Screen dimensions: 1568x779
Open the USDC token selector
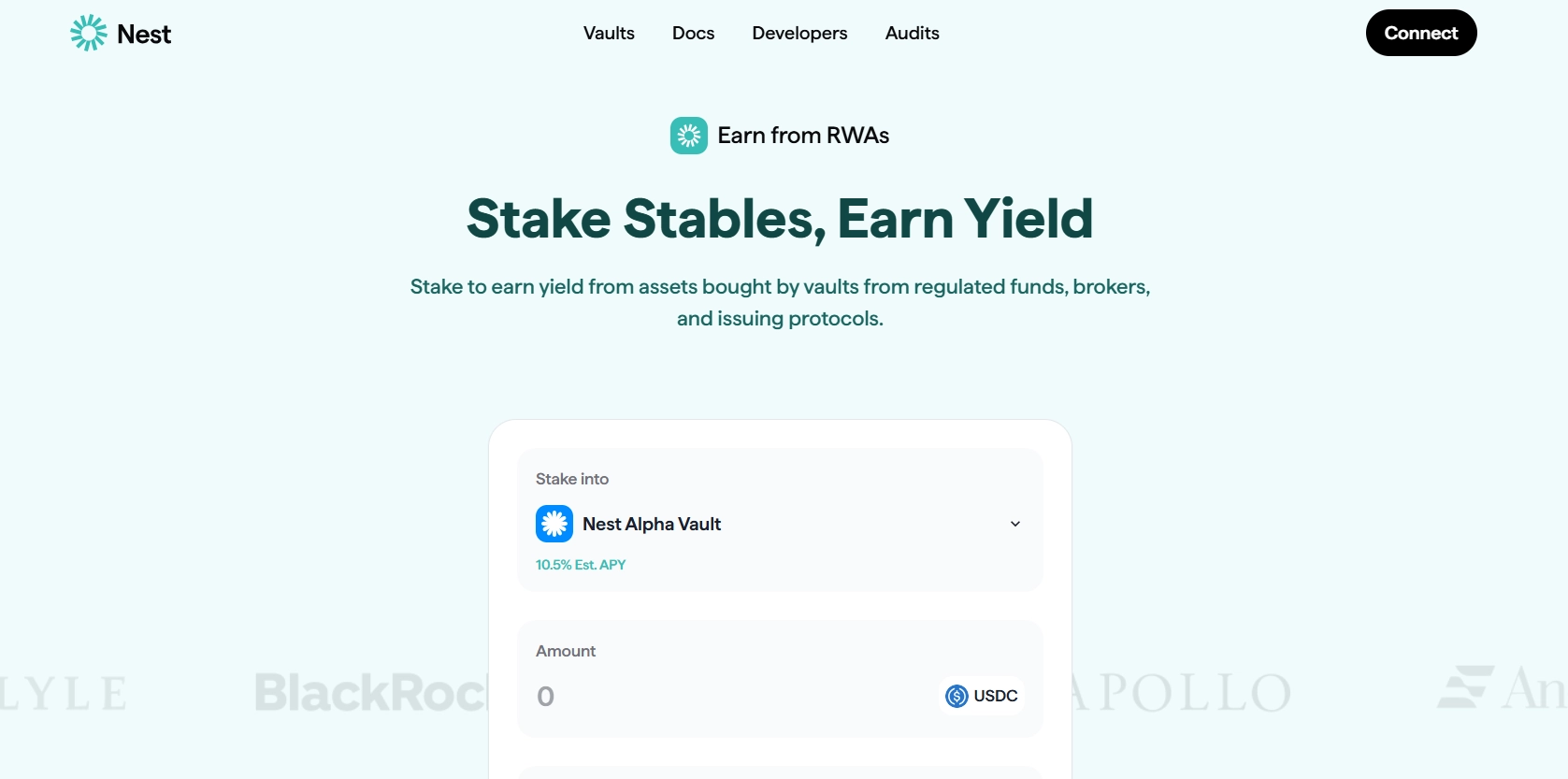click(981, 696)
